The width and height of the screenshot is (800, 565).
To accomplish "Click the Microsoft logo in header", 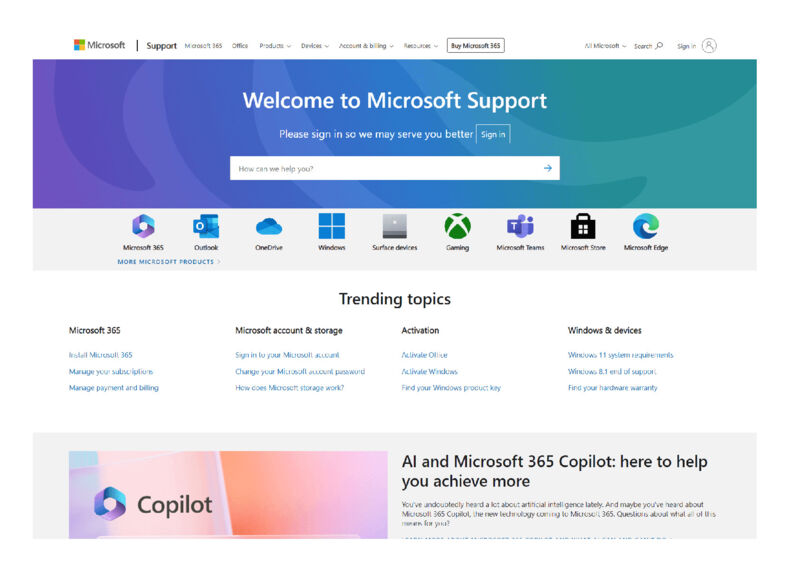I will click(99, 45).
